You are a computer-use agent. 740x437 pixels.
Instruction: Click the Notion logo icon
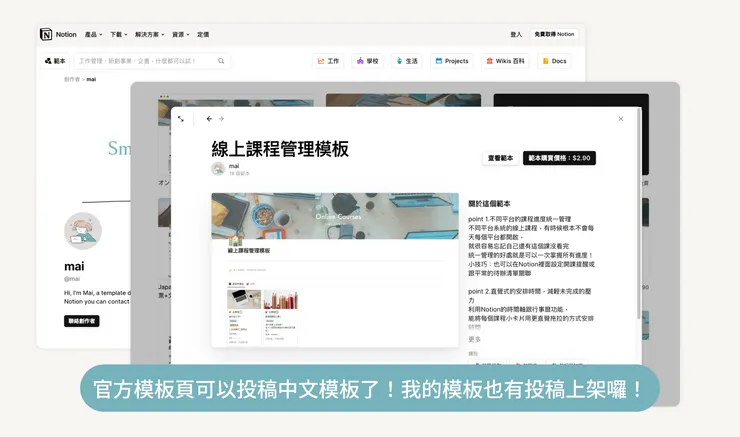click(46, 34)
